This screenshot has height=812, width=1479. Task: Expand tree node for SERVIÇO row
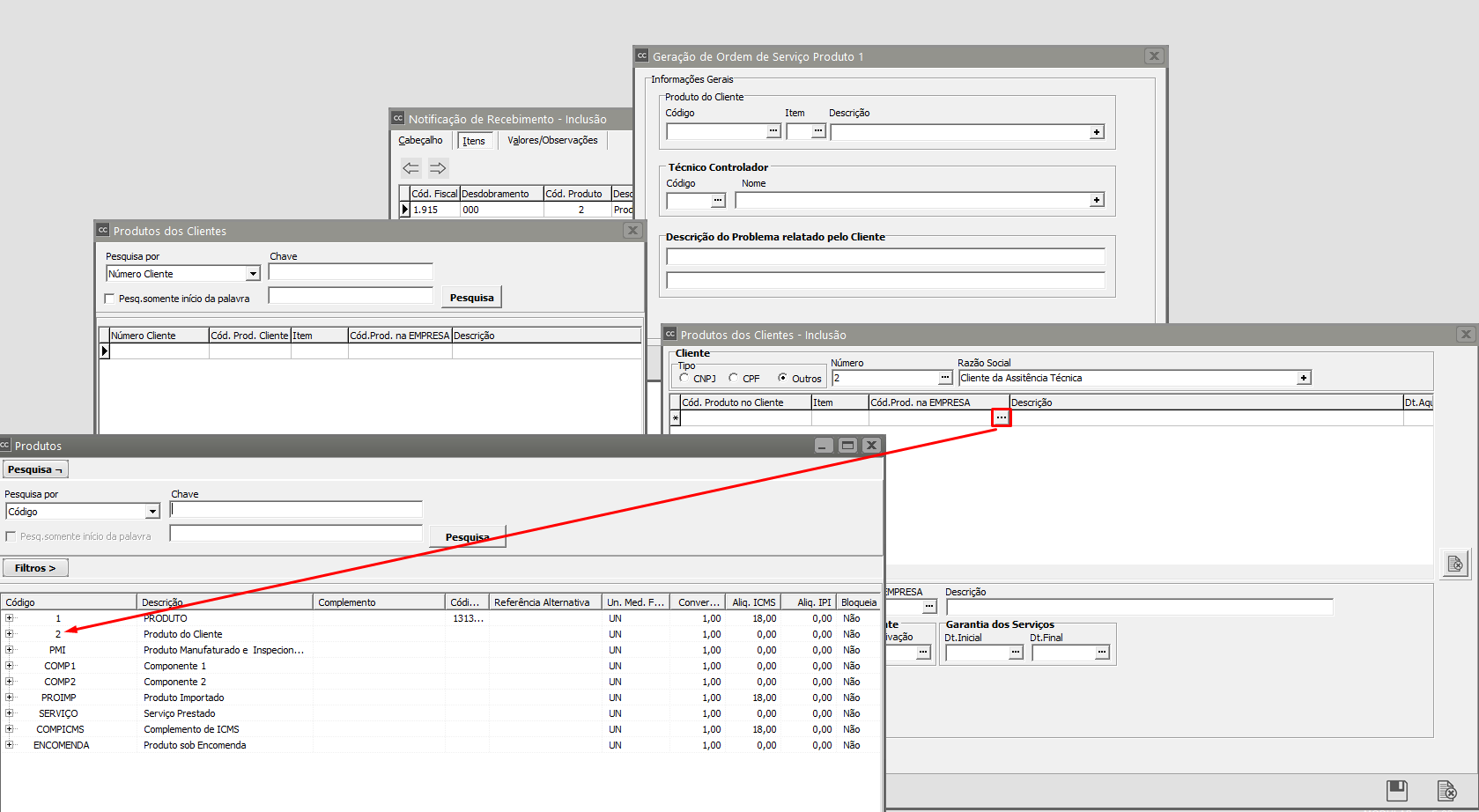(10, 713)
